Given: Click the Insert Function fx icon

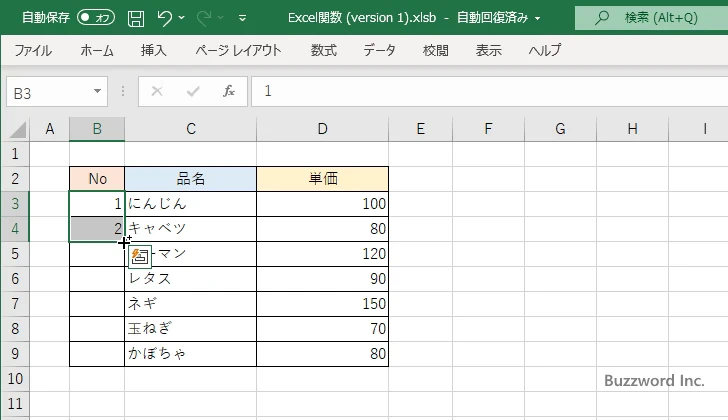Looking at the screenshot, I should (x=228, y=91).
